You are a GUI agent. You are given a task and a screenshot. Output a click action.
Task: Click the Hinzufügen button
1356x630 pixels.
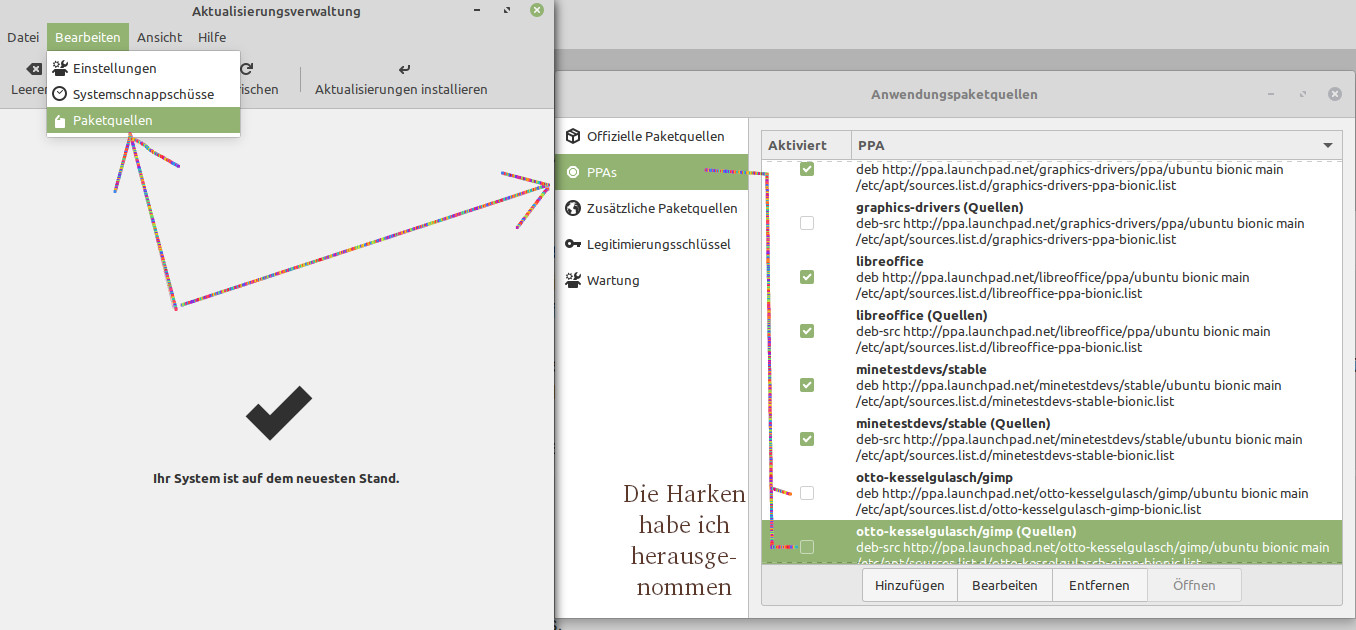909,585
